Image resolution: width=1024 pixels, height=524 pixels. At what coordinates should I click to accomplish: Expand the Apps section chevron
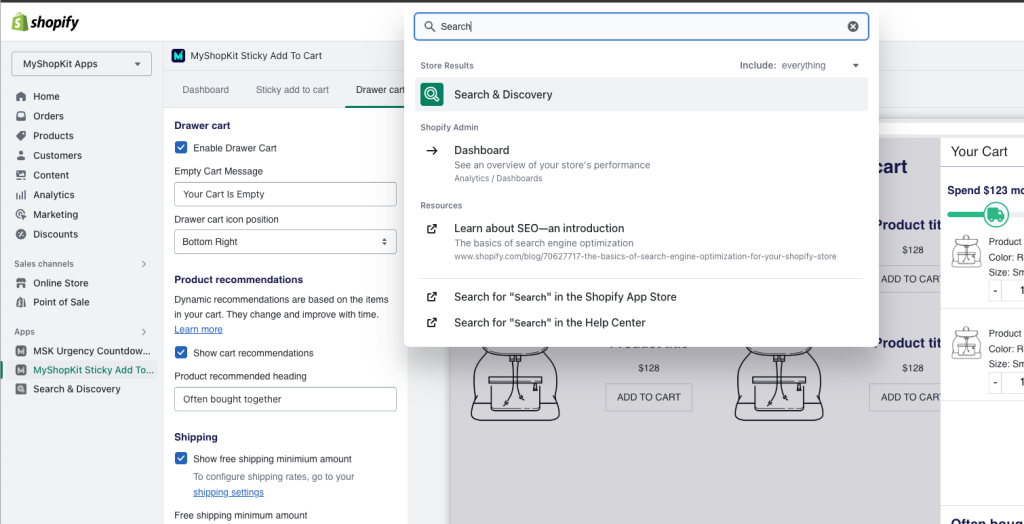(x=144, y=332)
